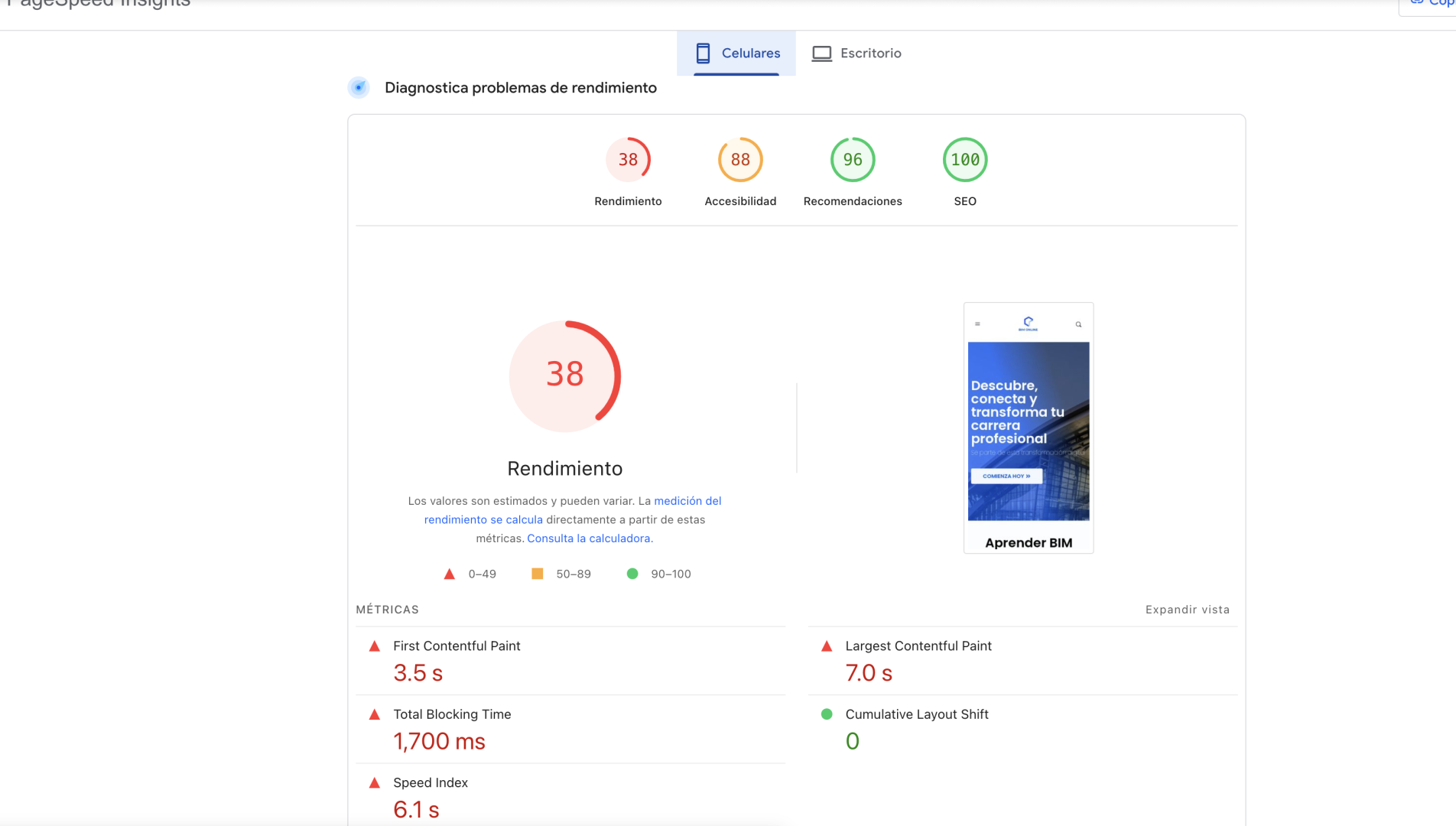This screenshot has height=826, width=1456.
Task: Click the red triangle beside Total Blocking Time
Action: pos(375,714)
